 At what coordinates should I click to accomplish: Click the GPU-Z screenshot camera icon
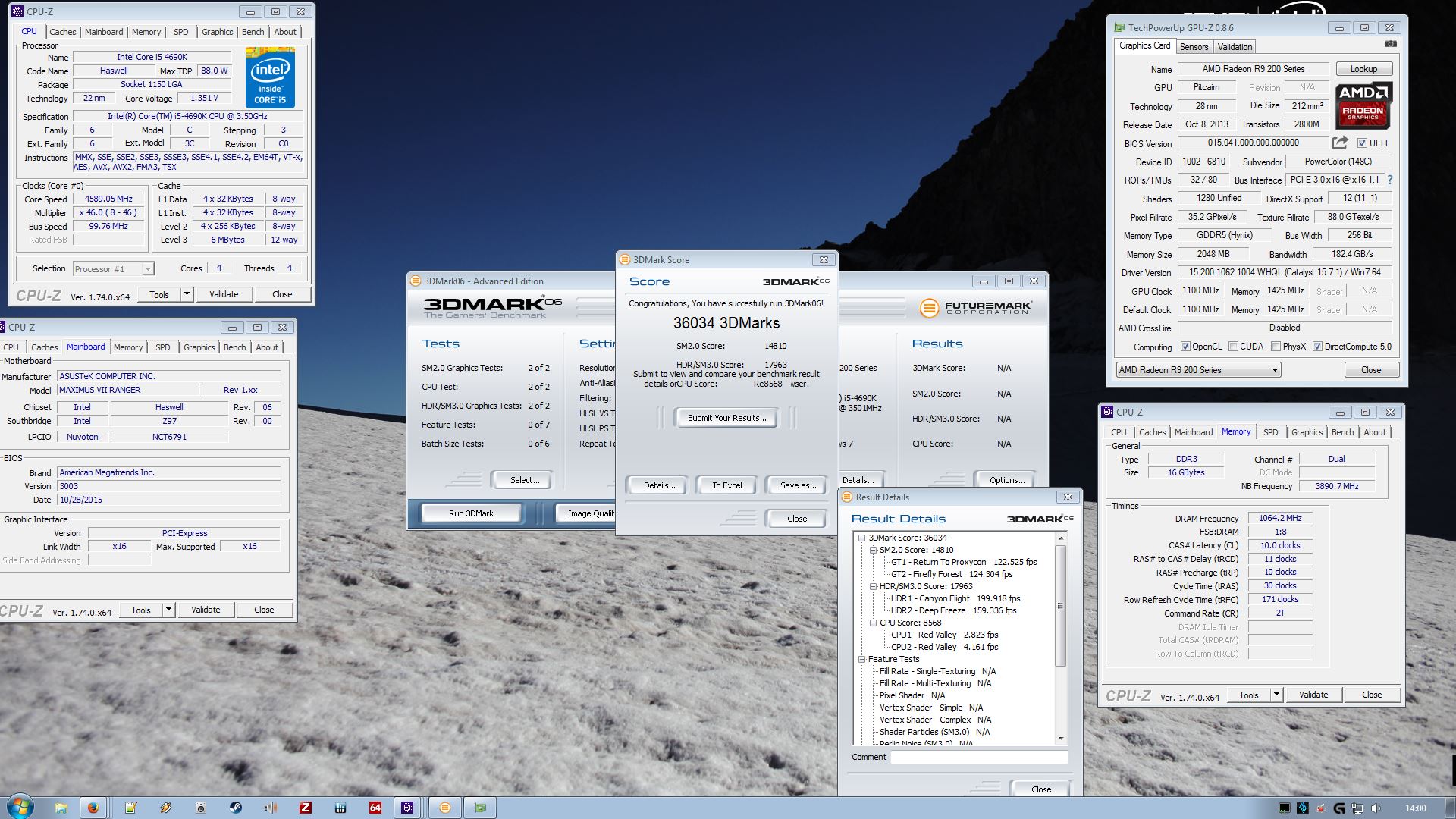pyautogui.click(x=1390, y=44)
